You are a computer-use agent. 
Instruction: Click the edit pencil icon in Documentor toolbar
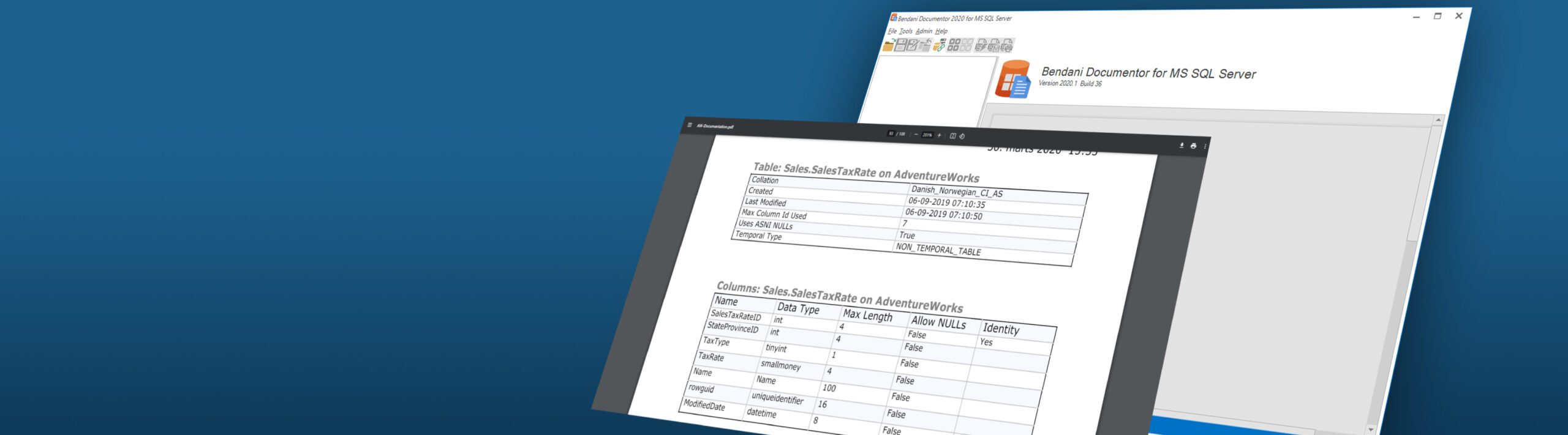[913, 45]
